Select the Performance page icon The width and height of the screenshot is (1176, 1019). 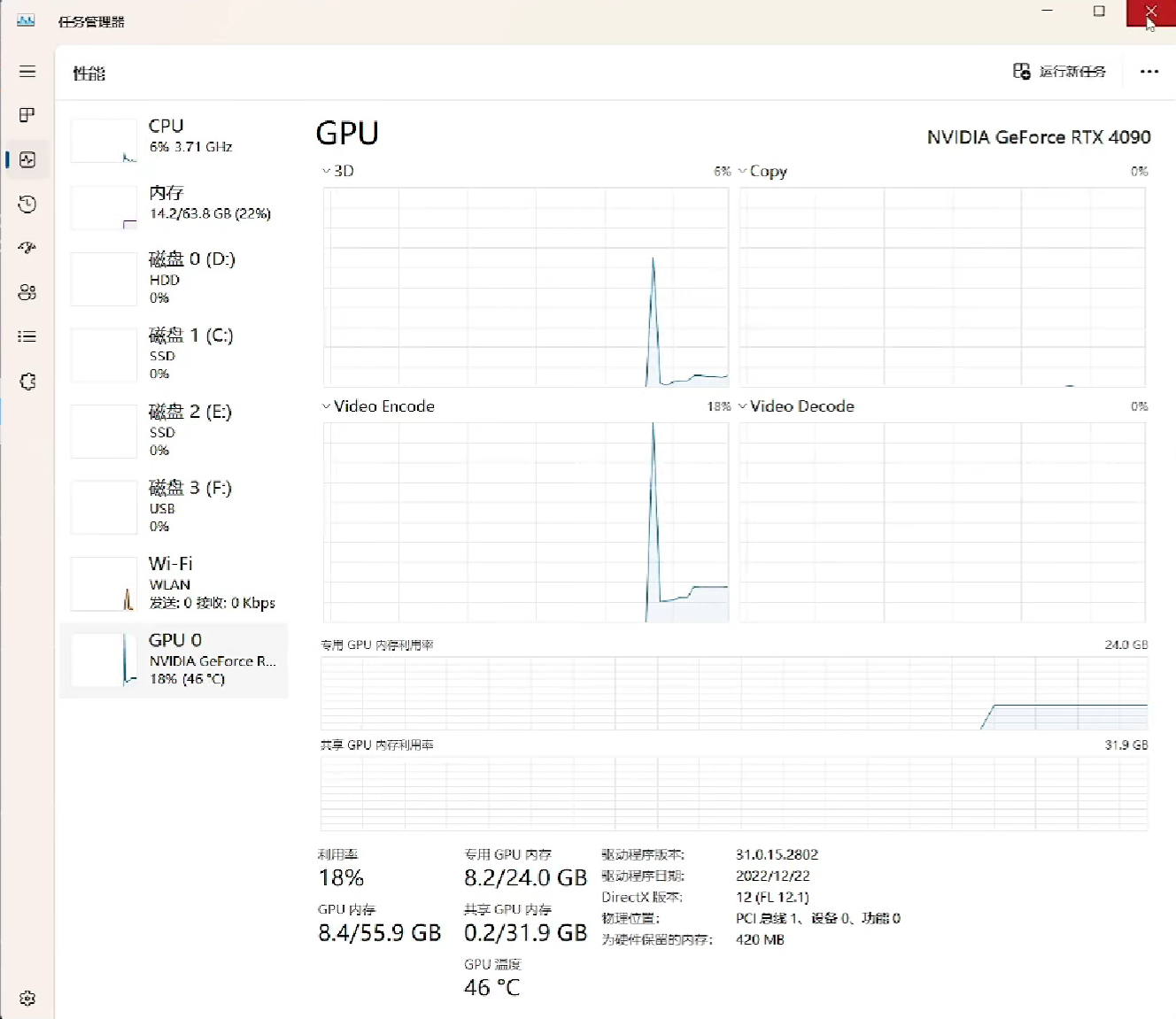[27, 159]
